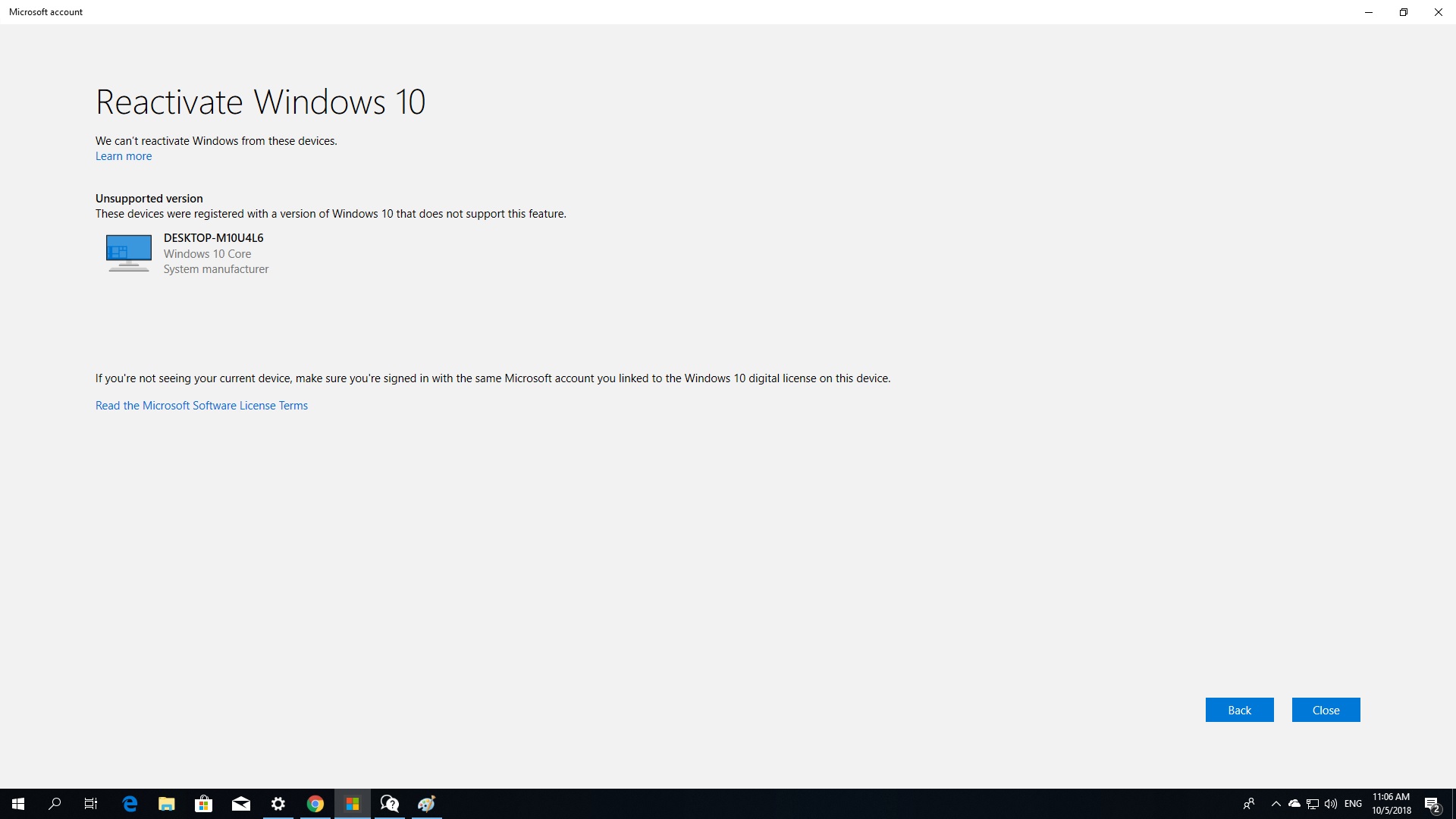Open File Explorer from taskbar
This screenshot has height=819, width=1456.
[167, 804]
